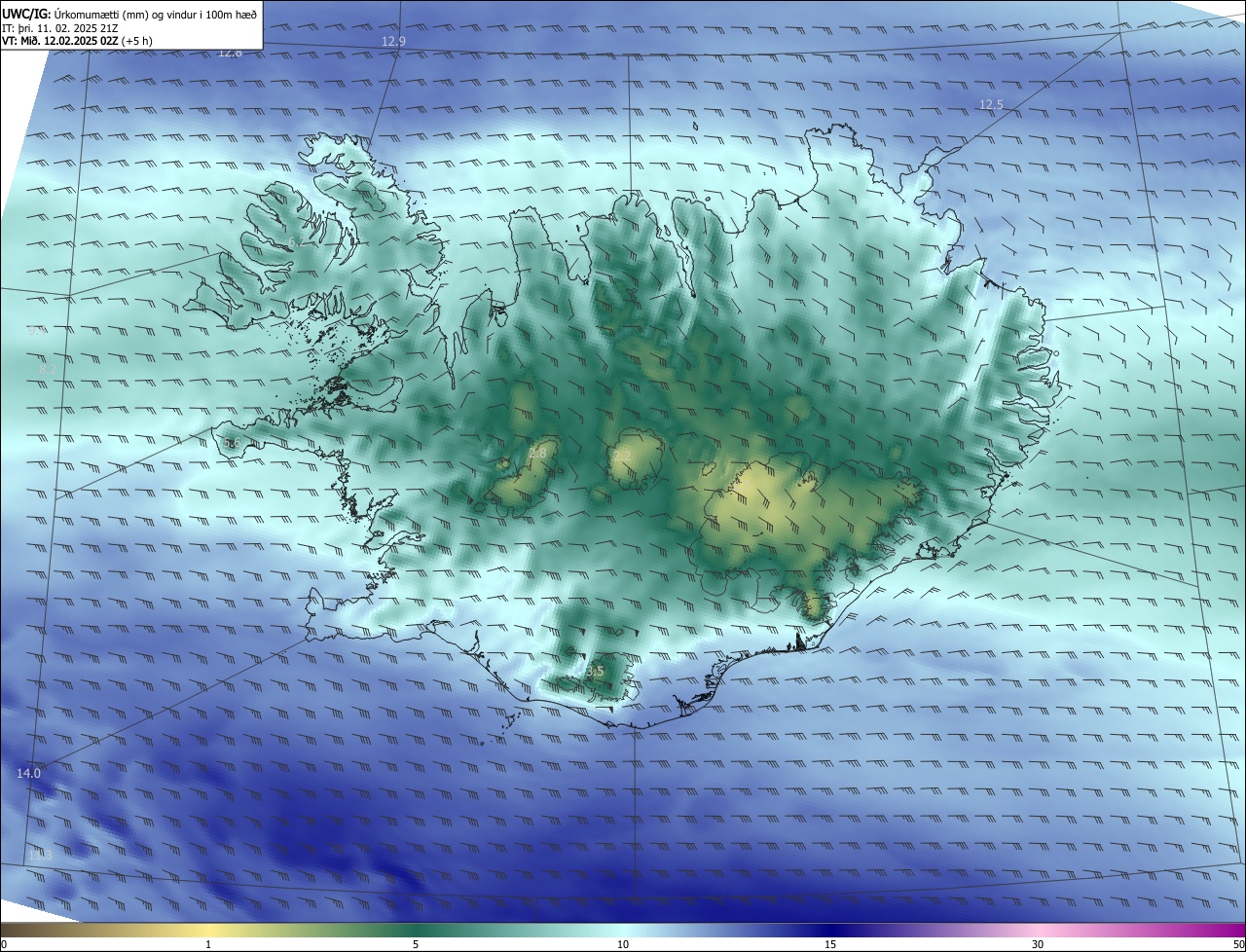Screen dimensions: 1246x952
Task: Click the 12.9 value label on the map
Action: point(394,41)
